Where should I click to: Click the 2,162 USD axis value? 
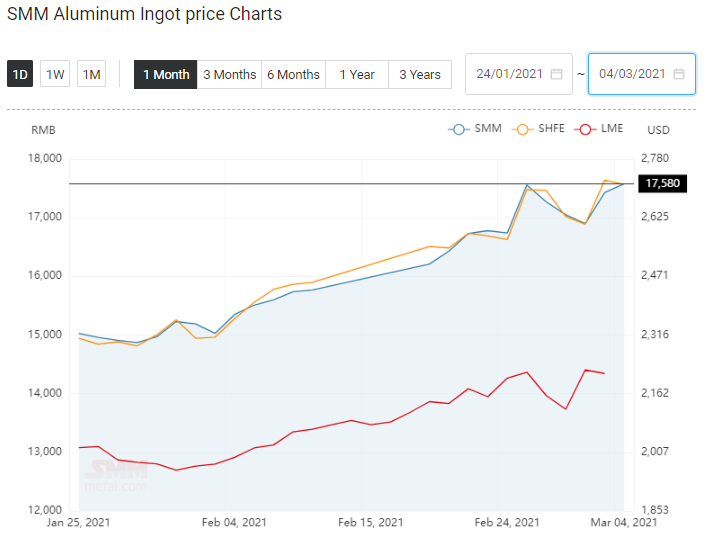click(655, 393)
